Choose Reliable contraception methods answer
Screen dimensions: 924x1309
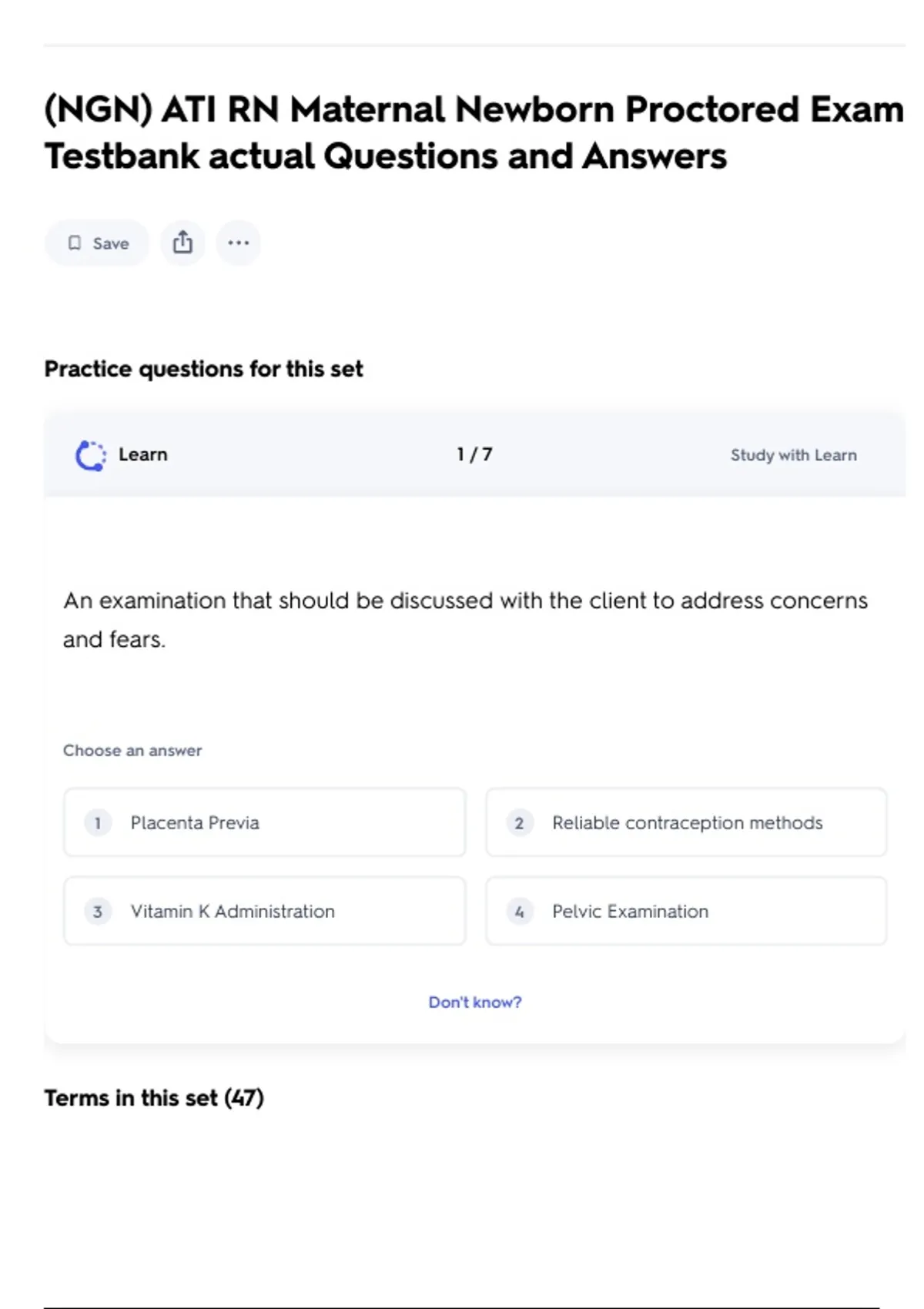coord(687,823)
